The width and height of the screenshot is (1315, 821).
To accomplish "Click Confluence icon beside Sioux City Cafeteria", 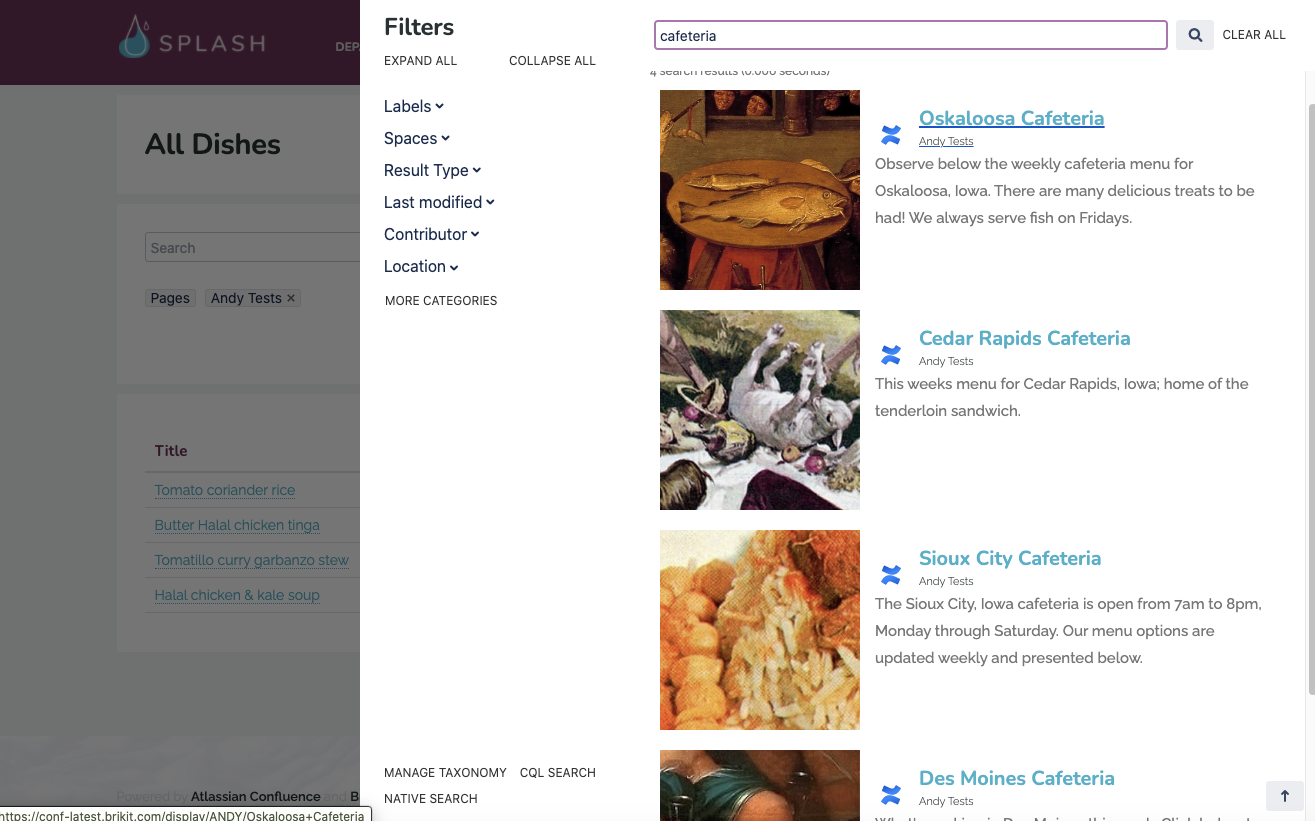I will 891,575.
